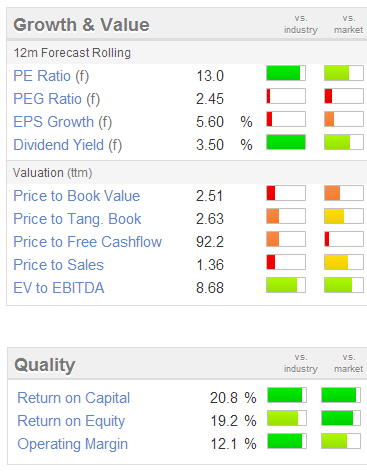The image size is (367, 474).
Task: Click Price to Sales vs. market yellow bar
Action: (344, 262)
